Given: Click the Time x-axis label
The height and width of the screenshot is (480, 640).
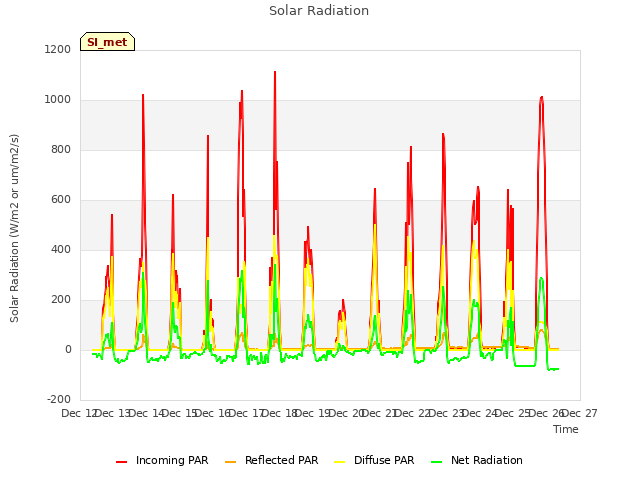Looking at the screenshot, I should (565, 429).
